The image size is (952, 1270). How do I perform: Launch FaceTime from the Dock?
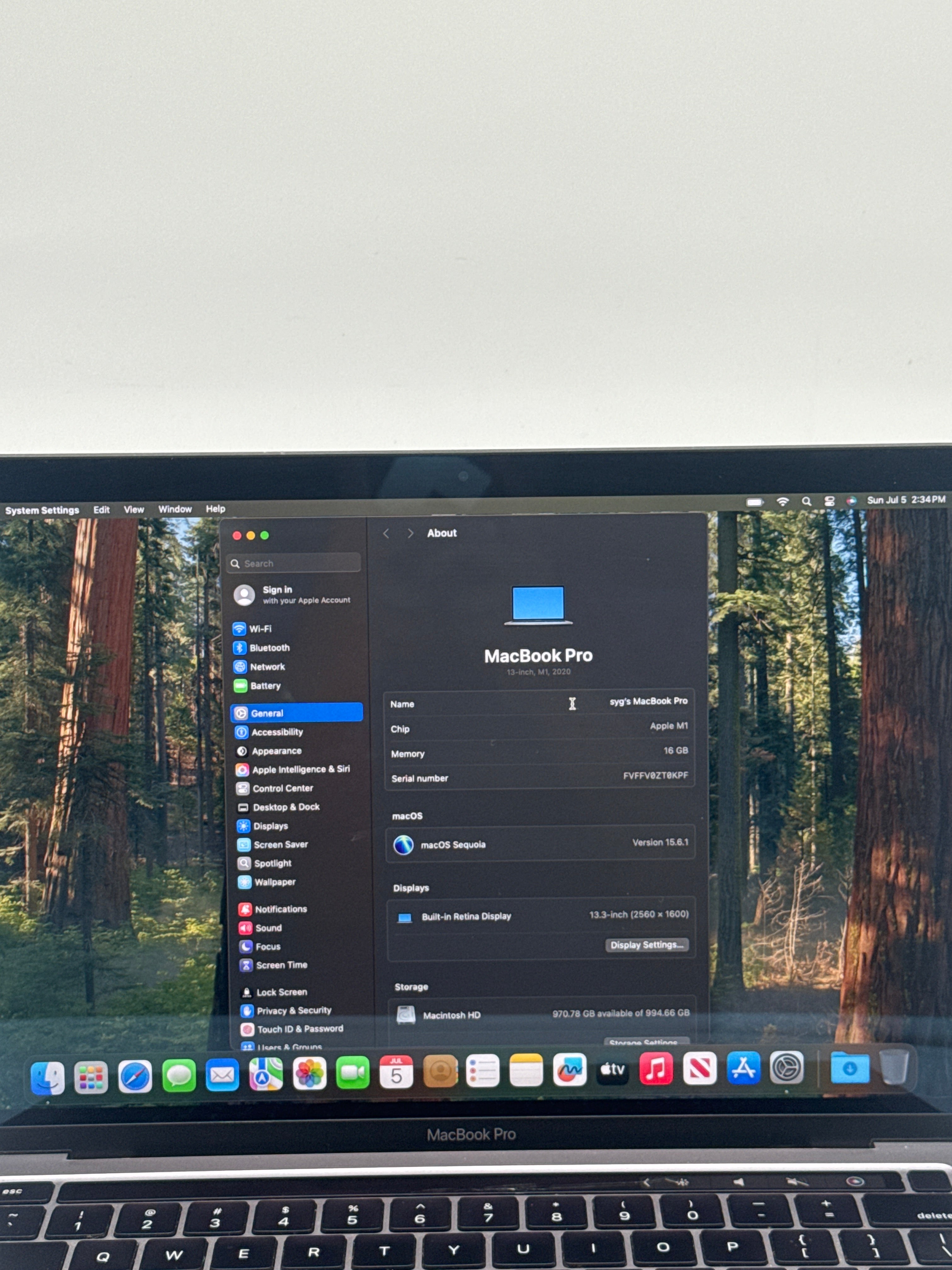tap(352, 1073)
